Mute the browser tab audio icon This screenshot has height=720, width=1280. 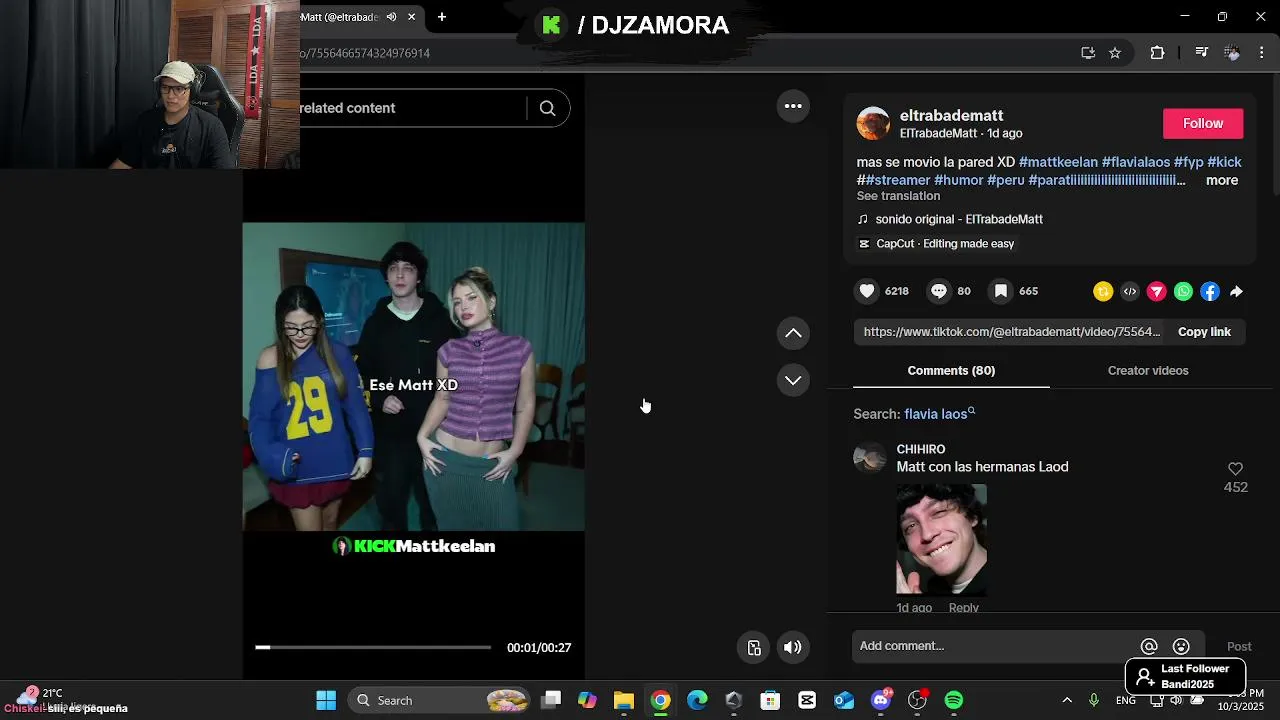pos(391,17)
